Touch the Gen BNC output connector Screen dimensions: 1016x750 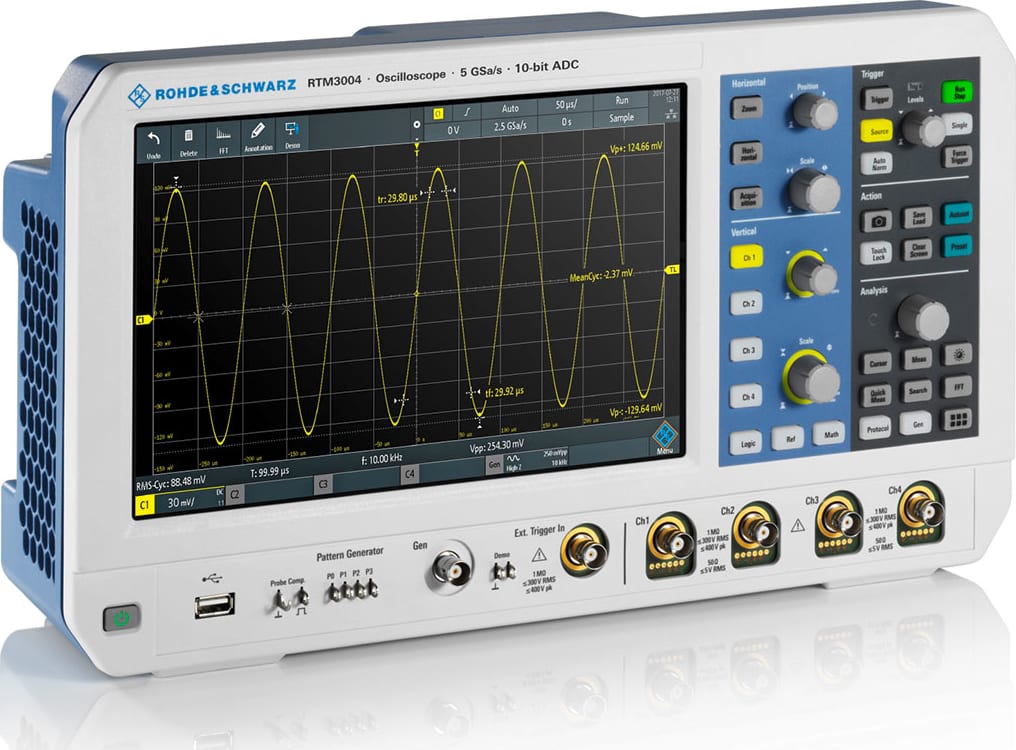[x=452, y=570]
